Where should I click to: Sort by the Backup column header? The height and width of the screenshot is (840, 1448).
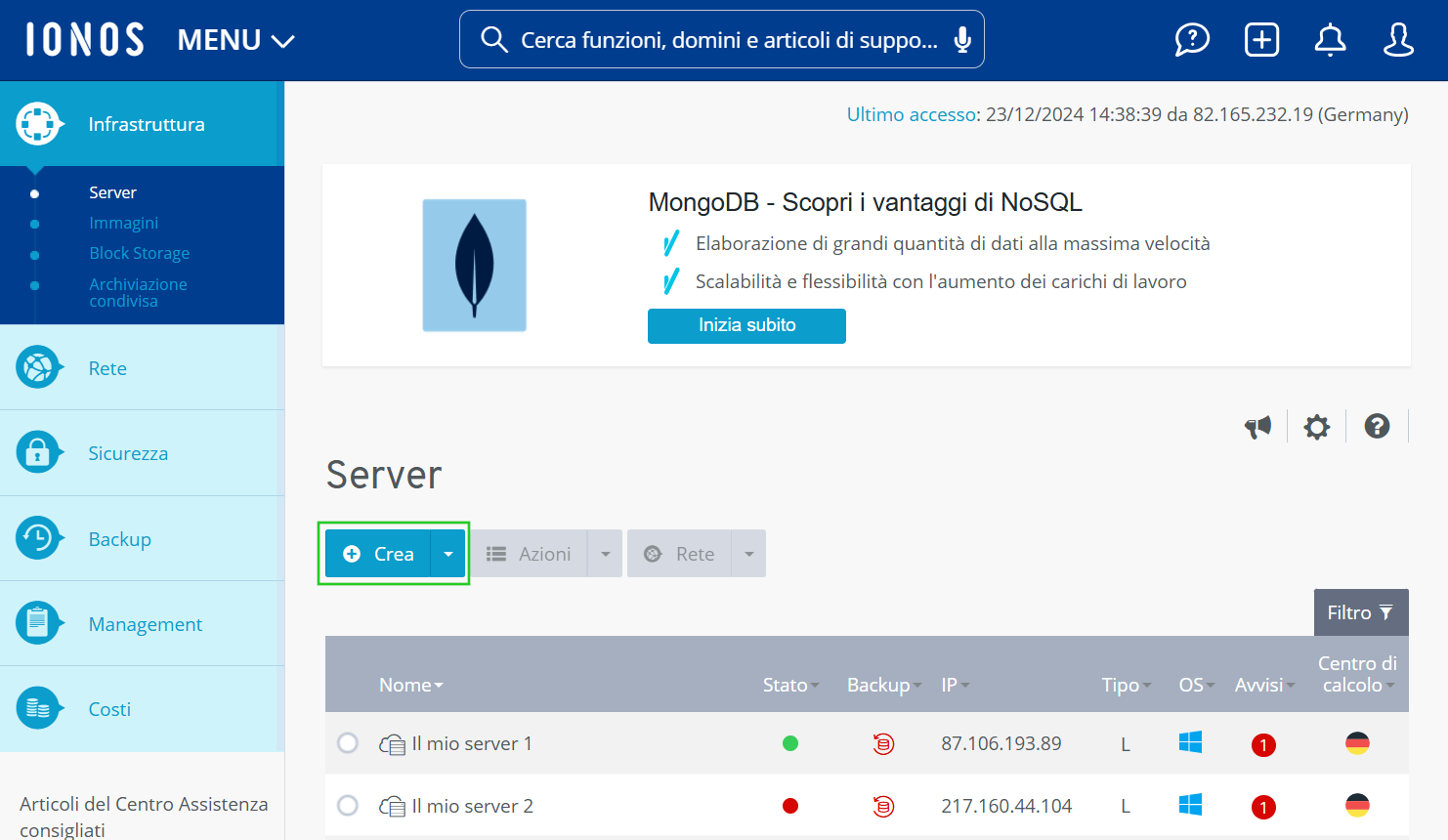pyautogui.click(x=884, y=685)
